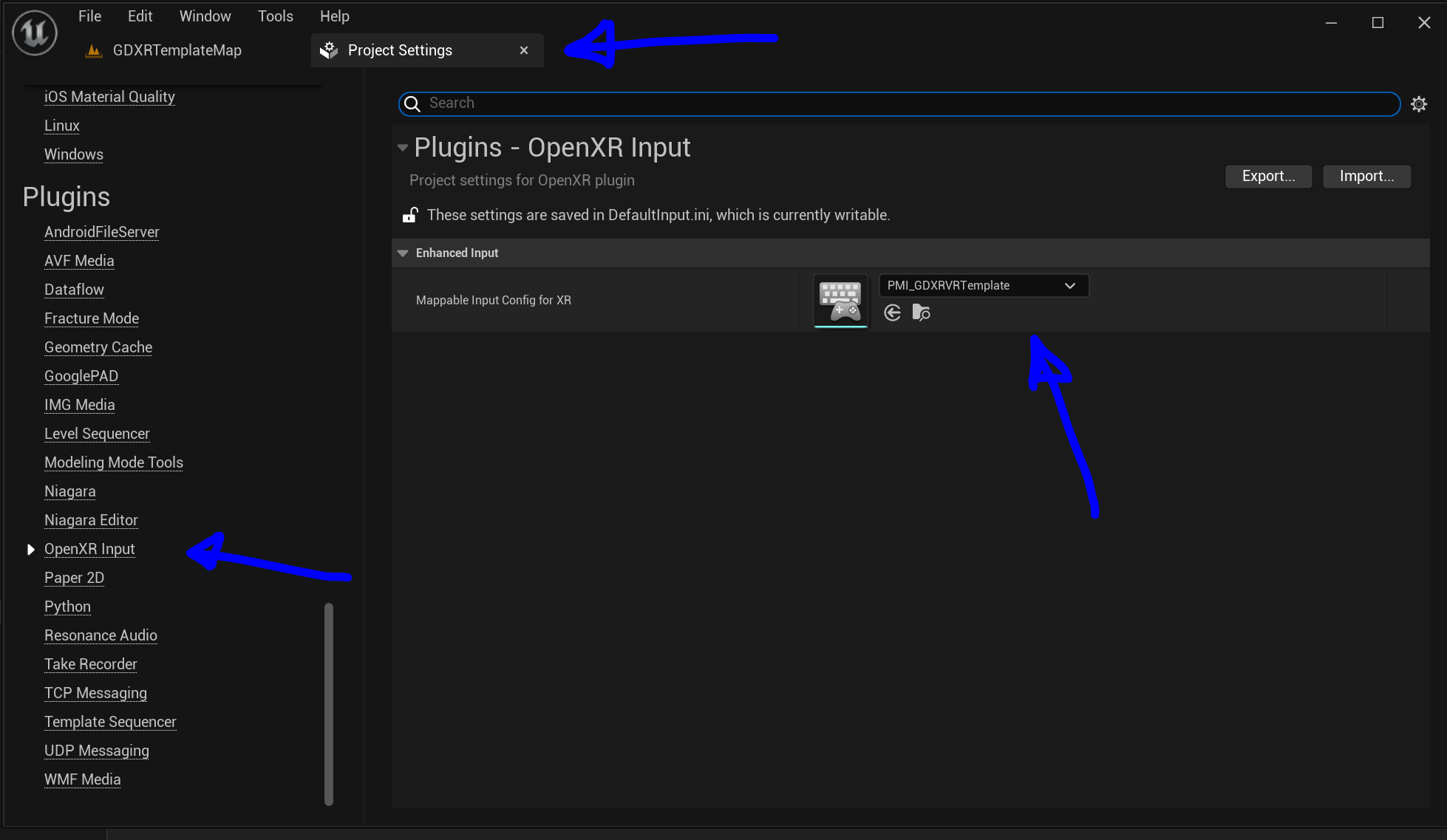Viewport: 1447px width, 840px height.
Task: Click the unlocked padlock writable icon
Action: [x=410, y=215]
